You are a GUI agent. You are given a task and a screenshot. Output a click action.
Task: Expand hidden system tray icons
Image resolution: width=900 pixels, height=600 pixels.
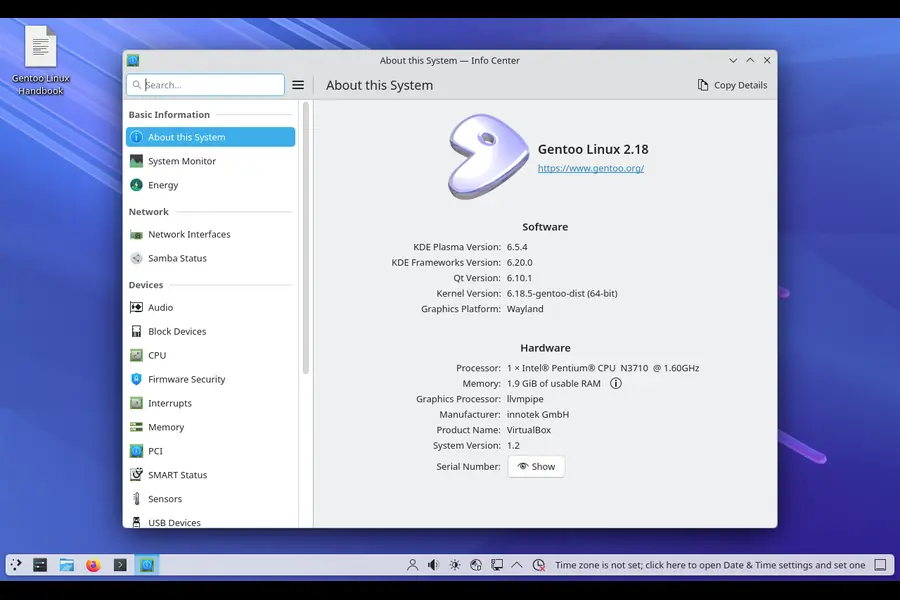coord(517,564)
